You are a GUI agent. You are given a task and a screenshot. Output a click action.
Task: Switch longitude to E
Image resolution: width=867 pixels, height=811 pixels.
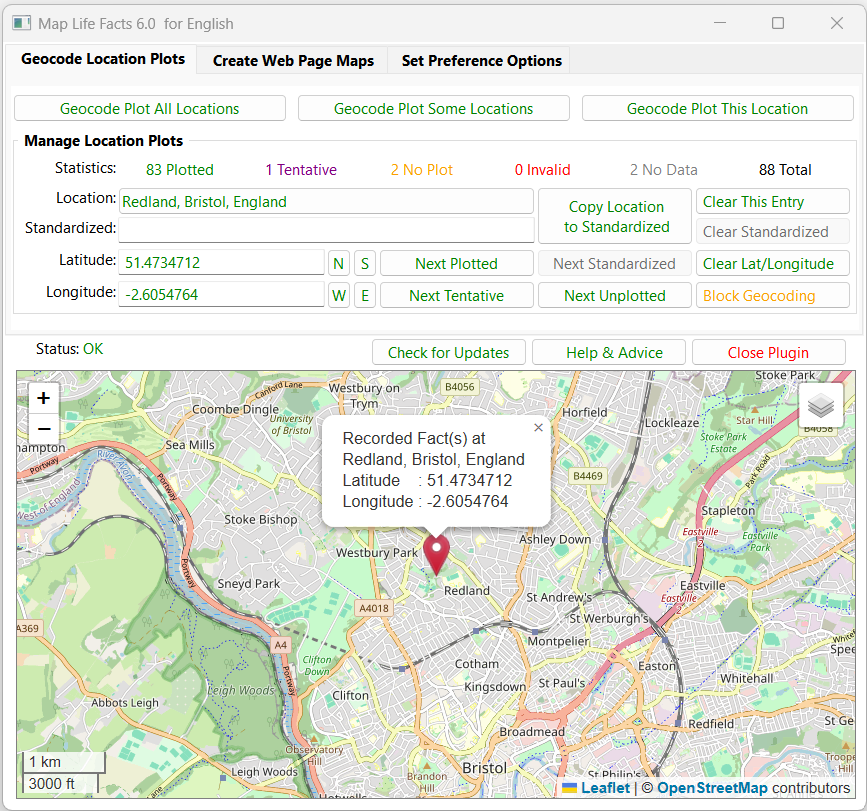[x=364, y=294]
